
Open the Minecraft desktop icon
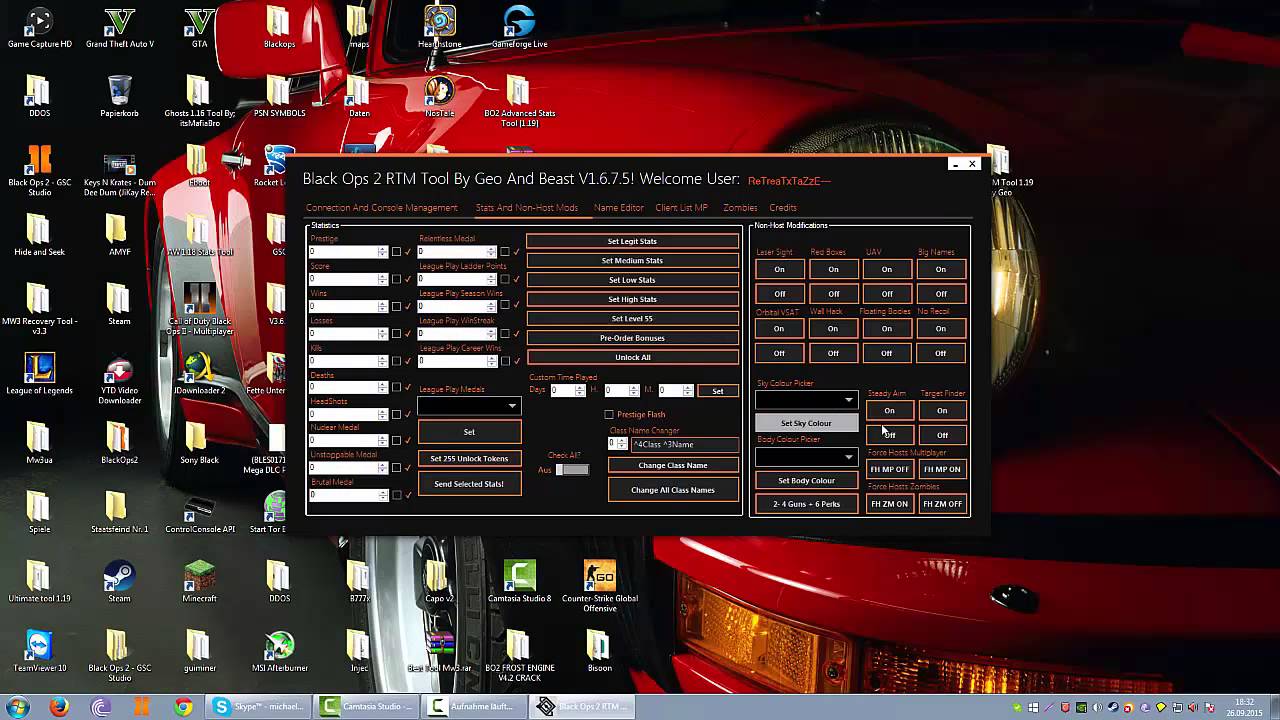[x=199, y=582]
